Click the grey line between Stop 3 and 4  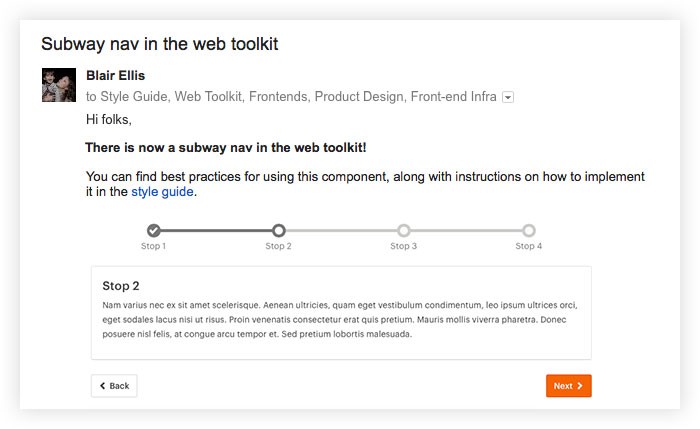point(466,230)
